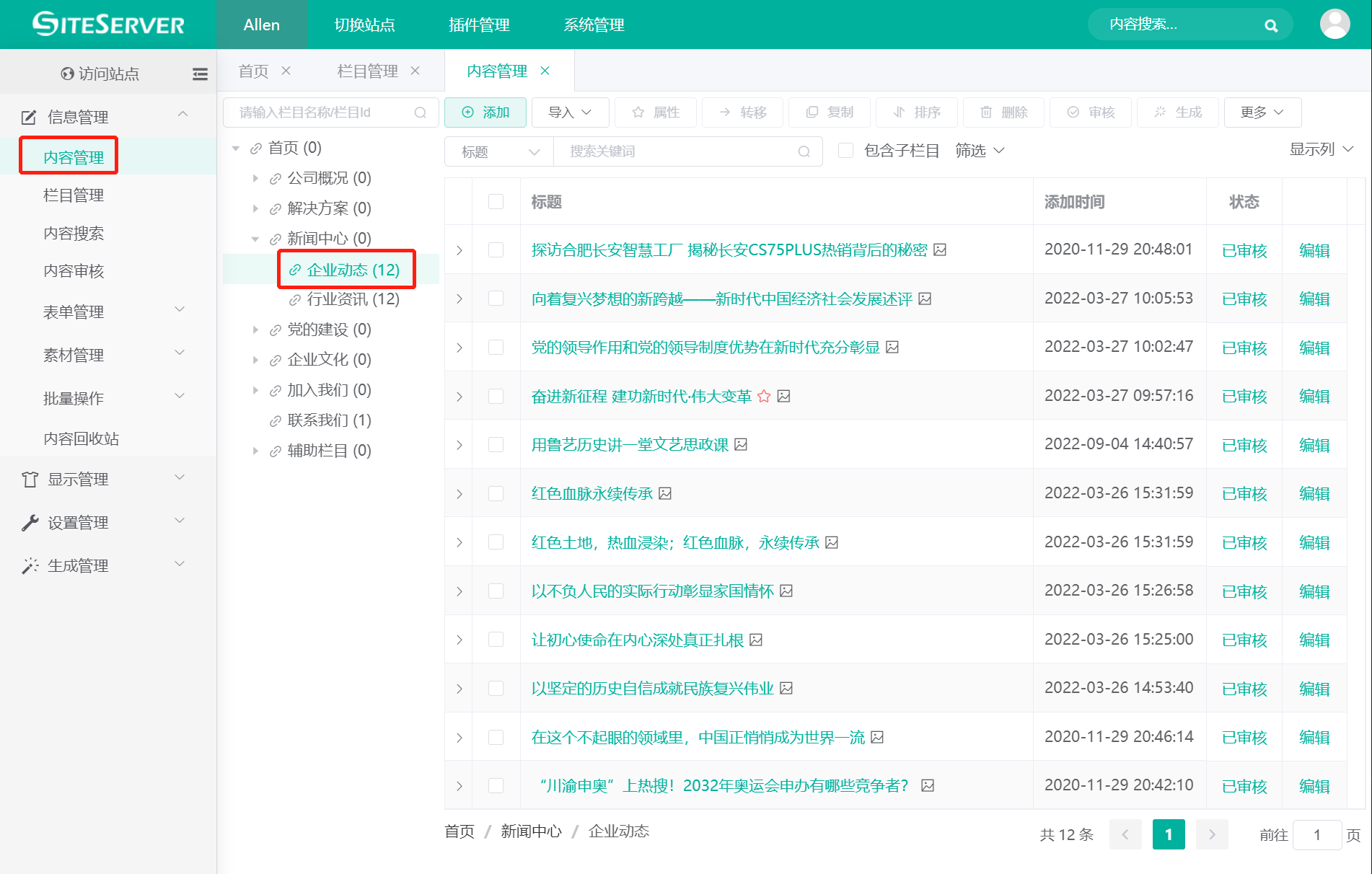Image resolution: width=1372 pixels, height=874 pixels.
Task: Click the 排序 (Sort) toolbar icon
Action: pos(916,112)
